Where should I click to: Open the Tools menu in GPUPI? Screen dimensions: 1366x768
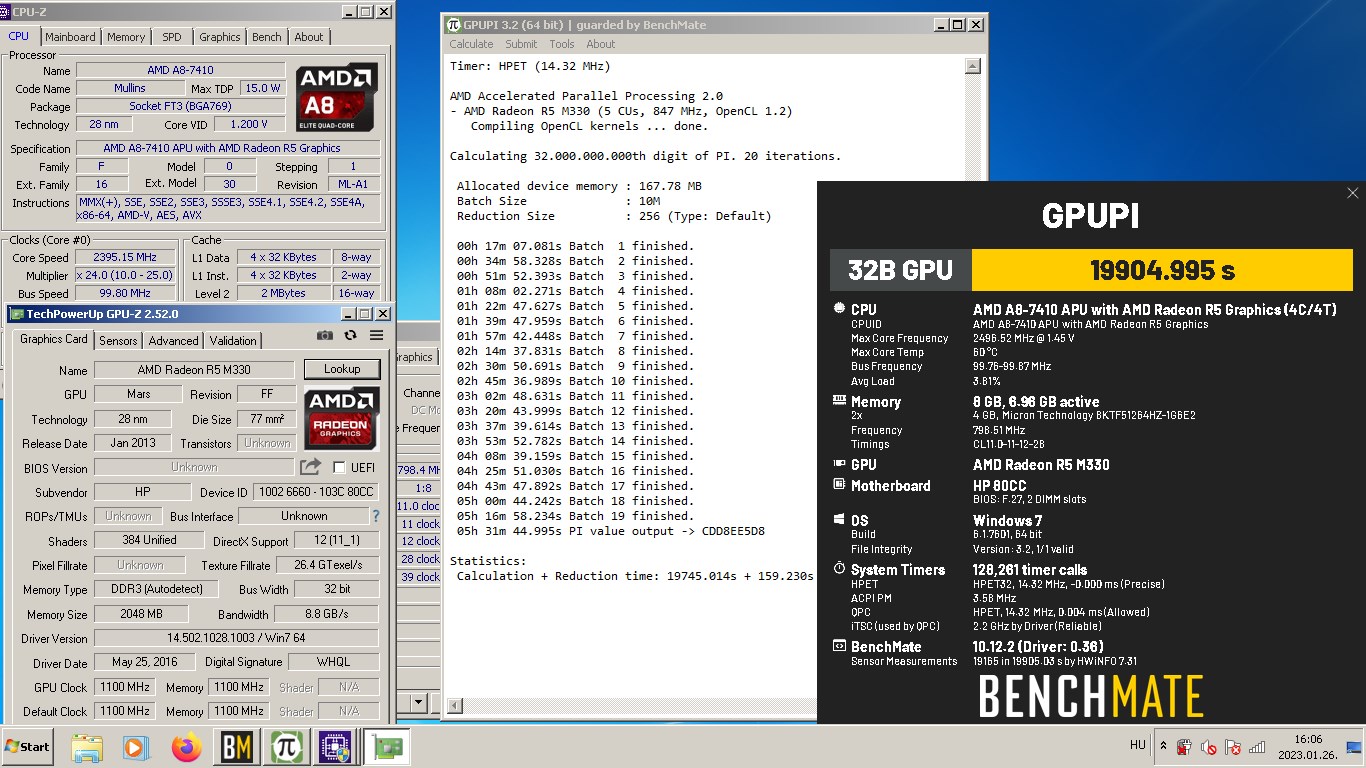pyautogui.click(x=562, y=44)
